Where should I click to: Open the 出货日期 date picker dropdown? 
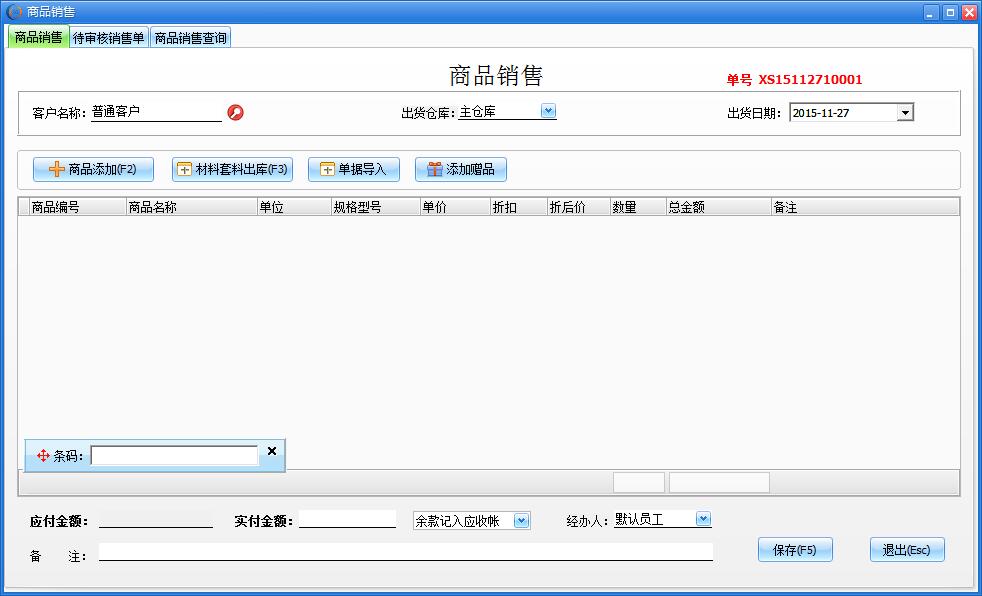tap(905, 113)
